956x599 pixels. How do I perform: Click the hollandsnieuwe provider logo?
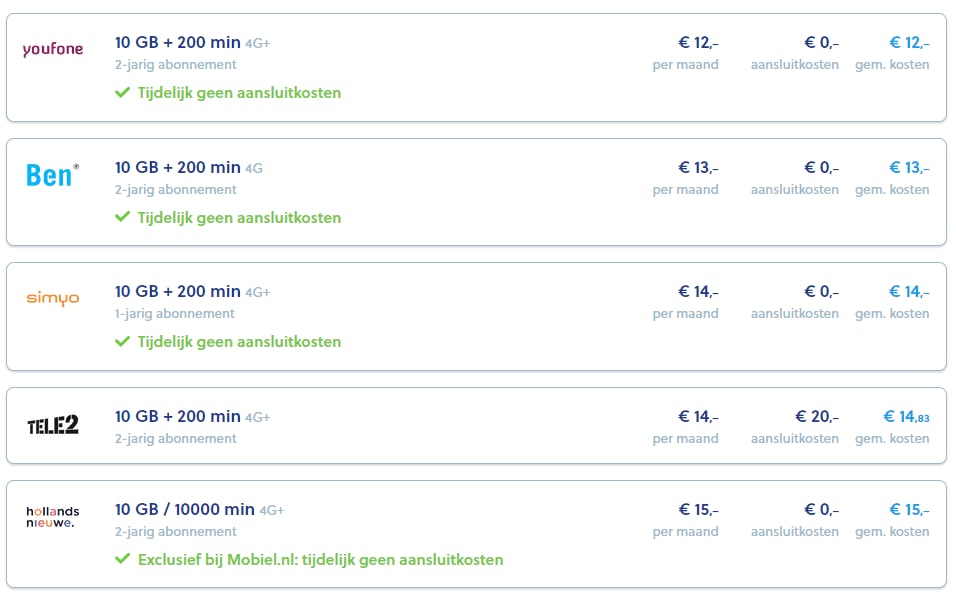pos(52,517)
